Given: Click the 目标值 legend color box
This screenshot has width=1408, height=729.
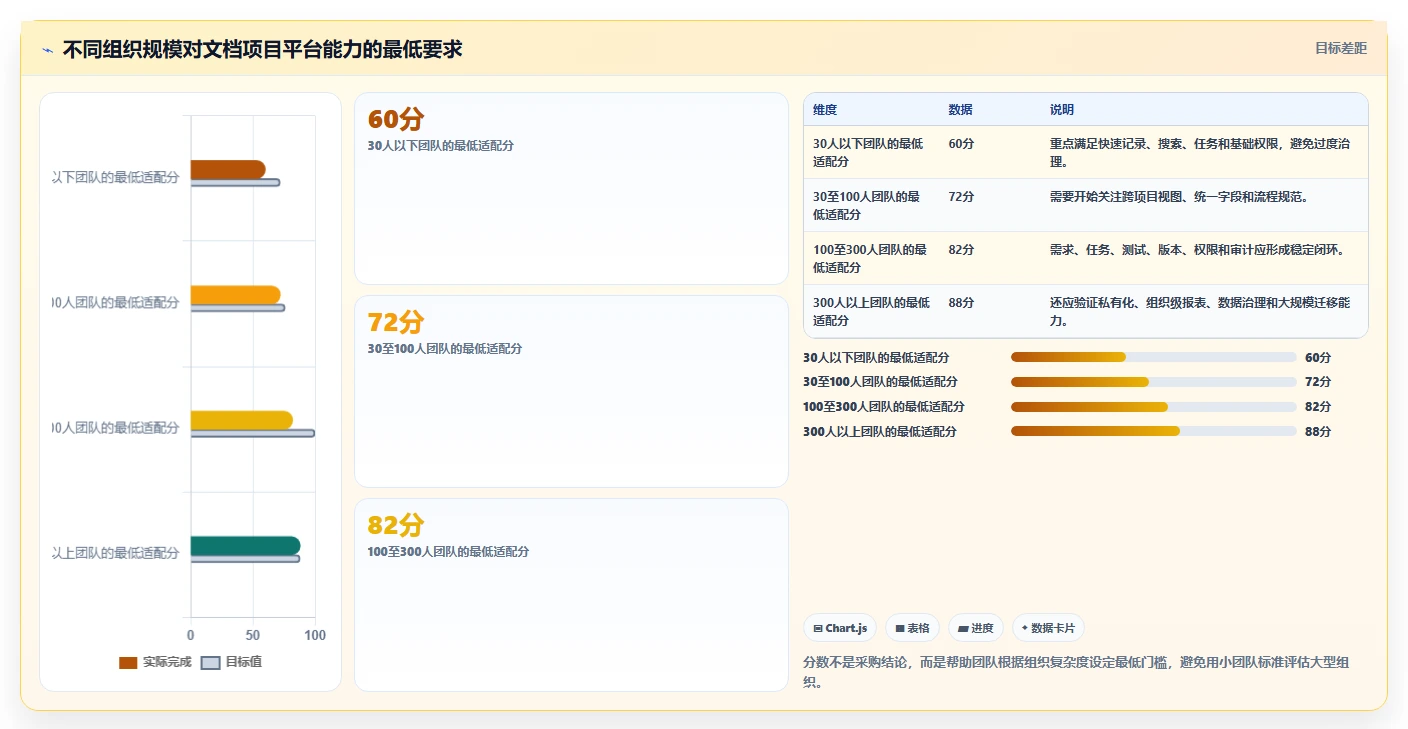Looking at the screenshot, I should point(210,663).
